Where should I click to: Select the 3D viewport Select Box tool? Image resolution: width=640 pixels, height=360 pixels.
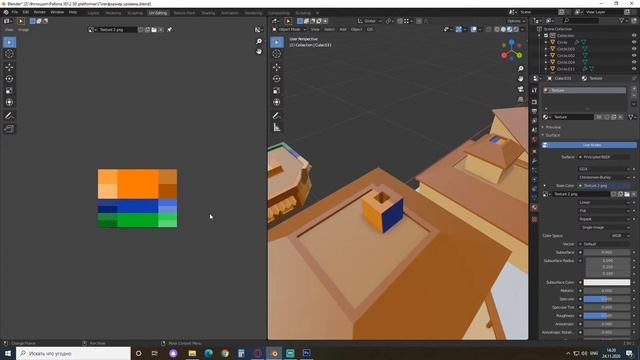click(277, 42)
